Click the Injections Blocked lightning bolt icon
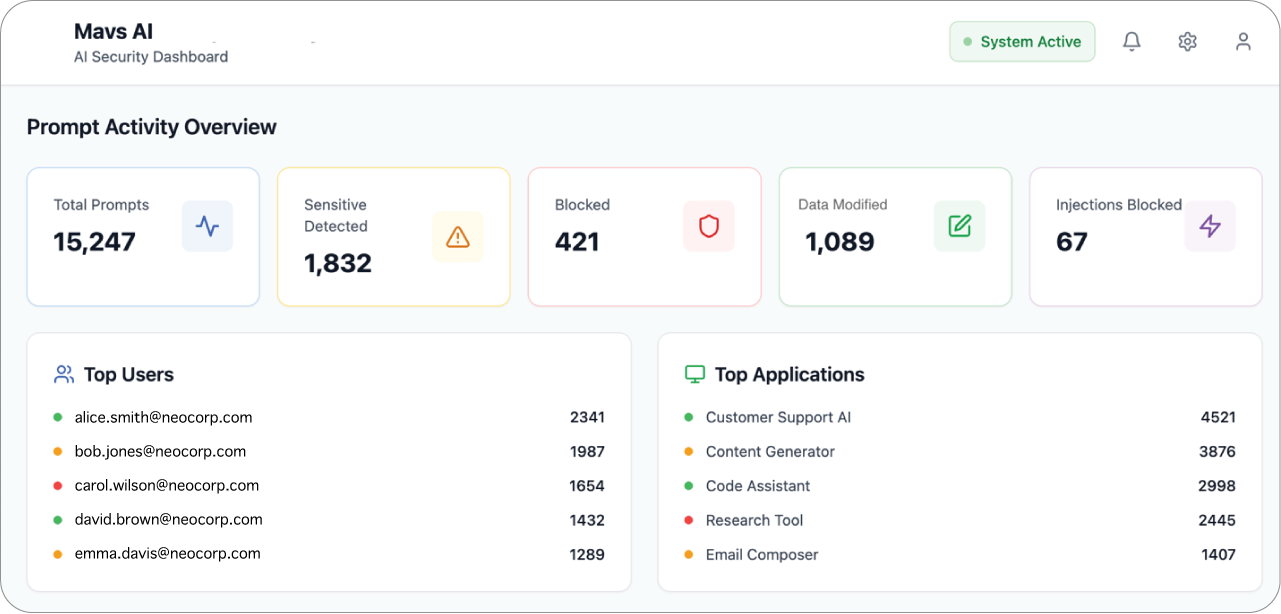This screenshot has width=1281, height=614. click(x=1210, y=226)
